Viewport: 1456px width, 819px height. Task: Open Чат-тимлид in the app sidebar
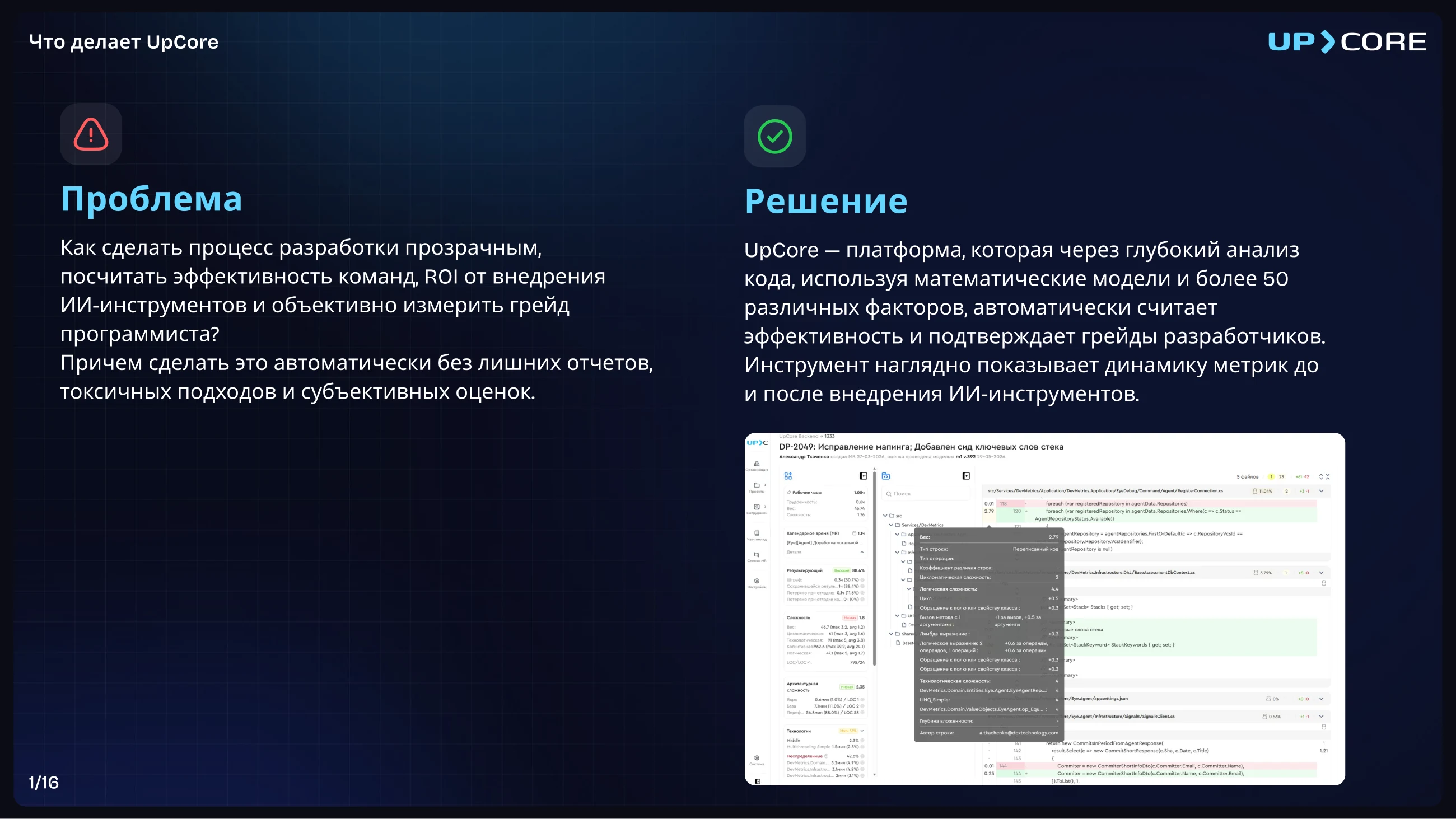click(x=757, y=535)
